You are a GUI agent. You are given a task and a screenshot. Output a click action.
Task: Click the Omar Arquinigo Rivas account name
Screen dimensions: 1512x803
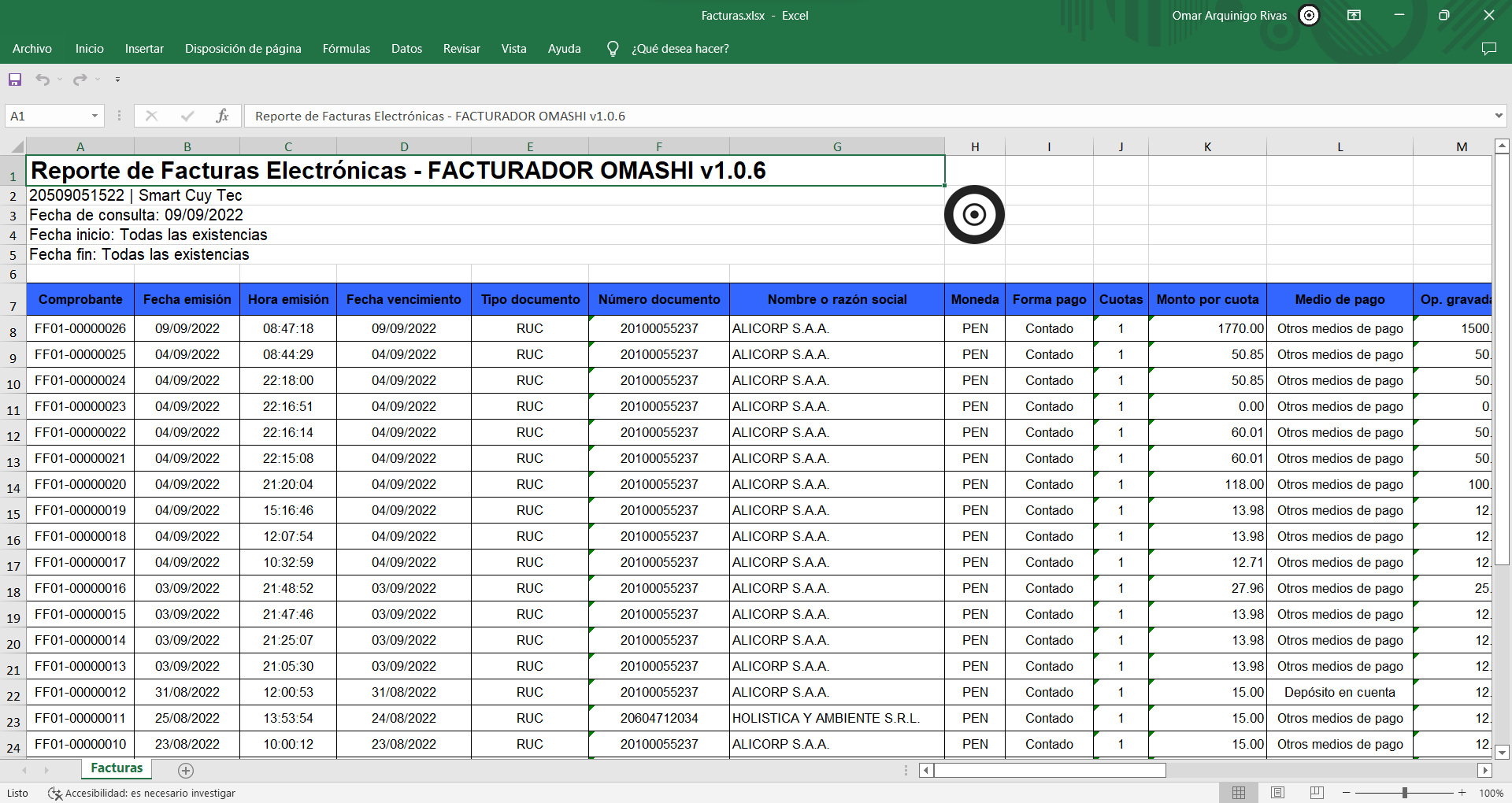(1229, 16)
